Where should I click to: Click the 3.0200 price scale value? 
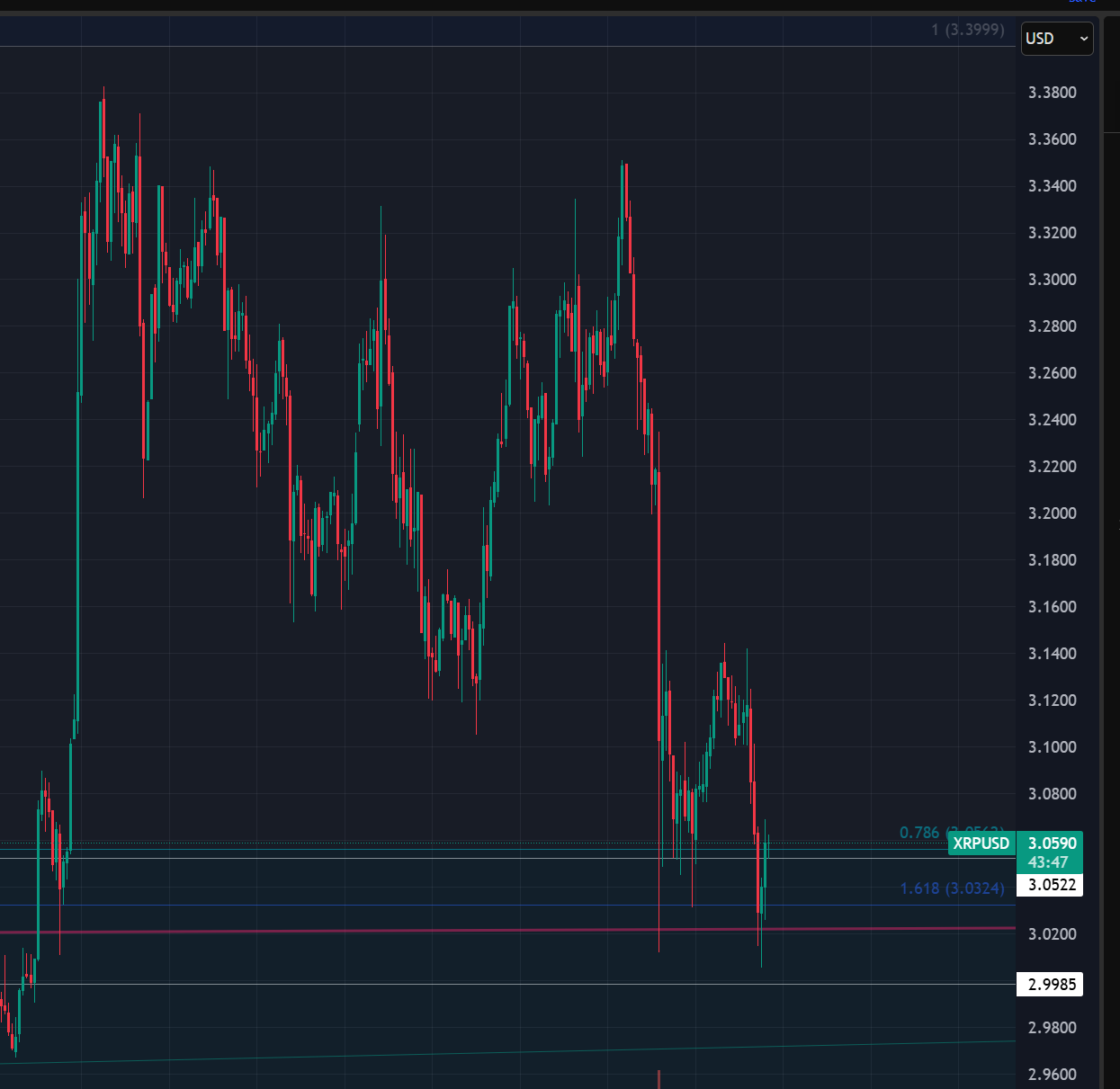pos(1053,934)
